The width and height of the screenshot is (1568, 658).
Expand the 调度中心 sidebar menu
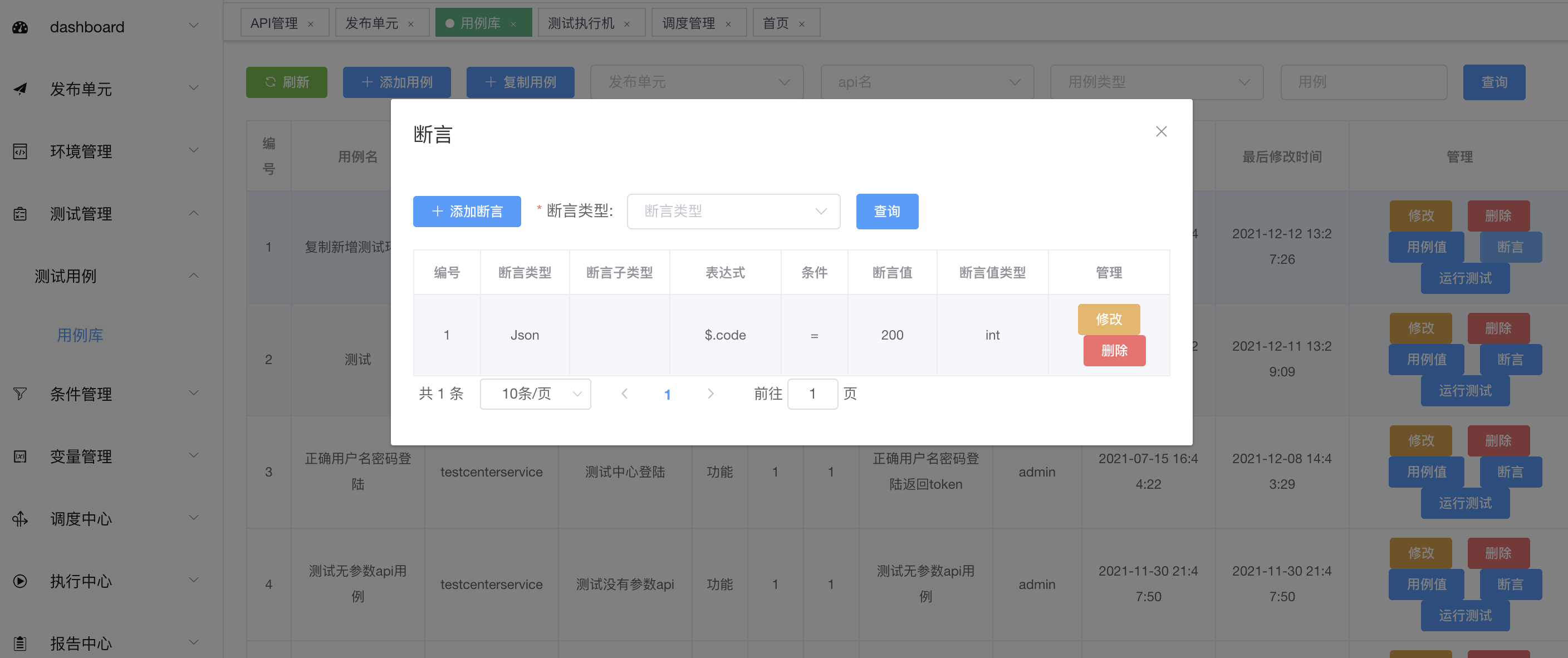point(194,517)
